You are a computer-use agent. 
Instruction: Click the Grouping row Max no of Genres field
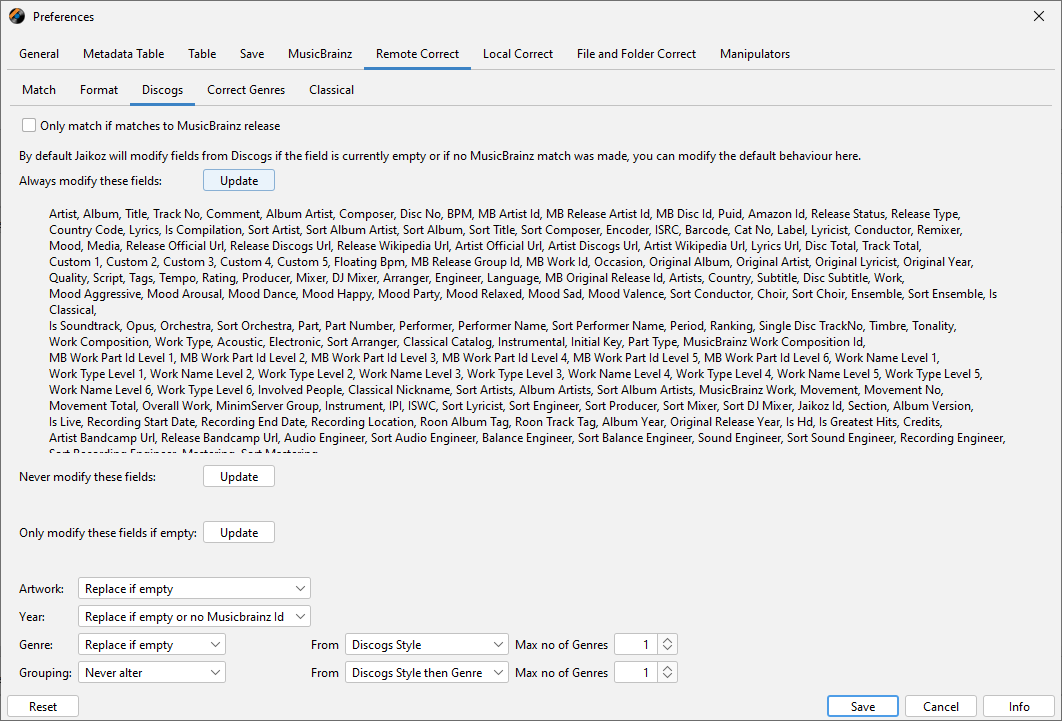click(635, 673)
